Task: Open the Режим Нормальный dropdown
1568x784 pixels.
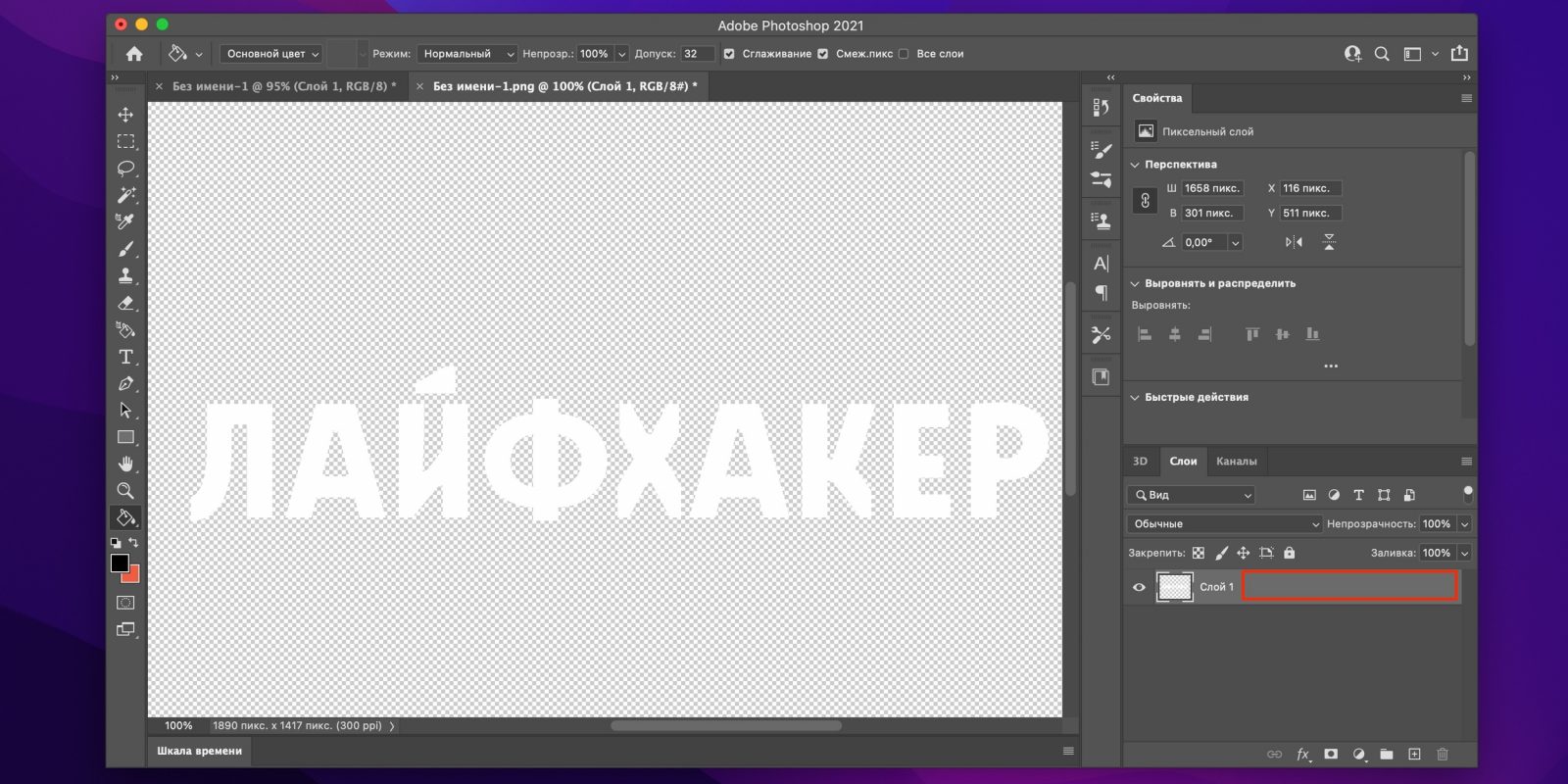Action: click(x=466, y=54)
